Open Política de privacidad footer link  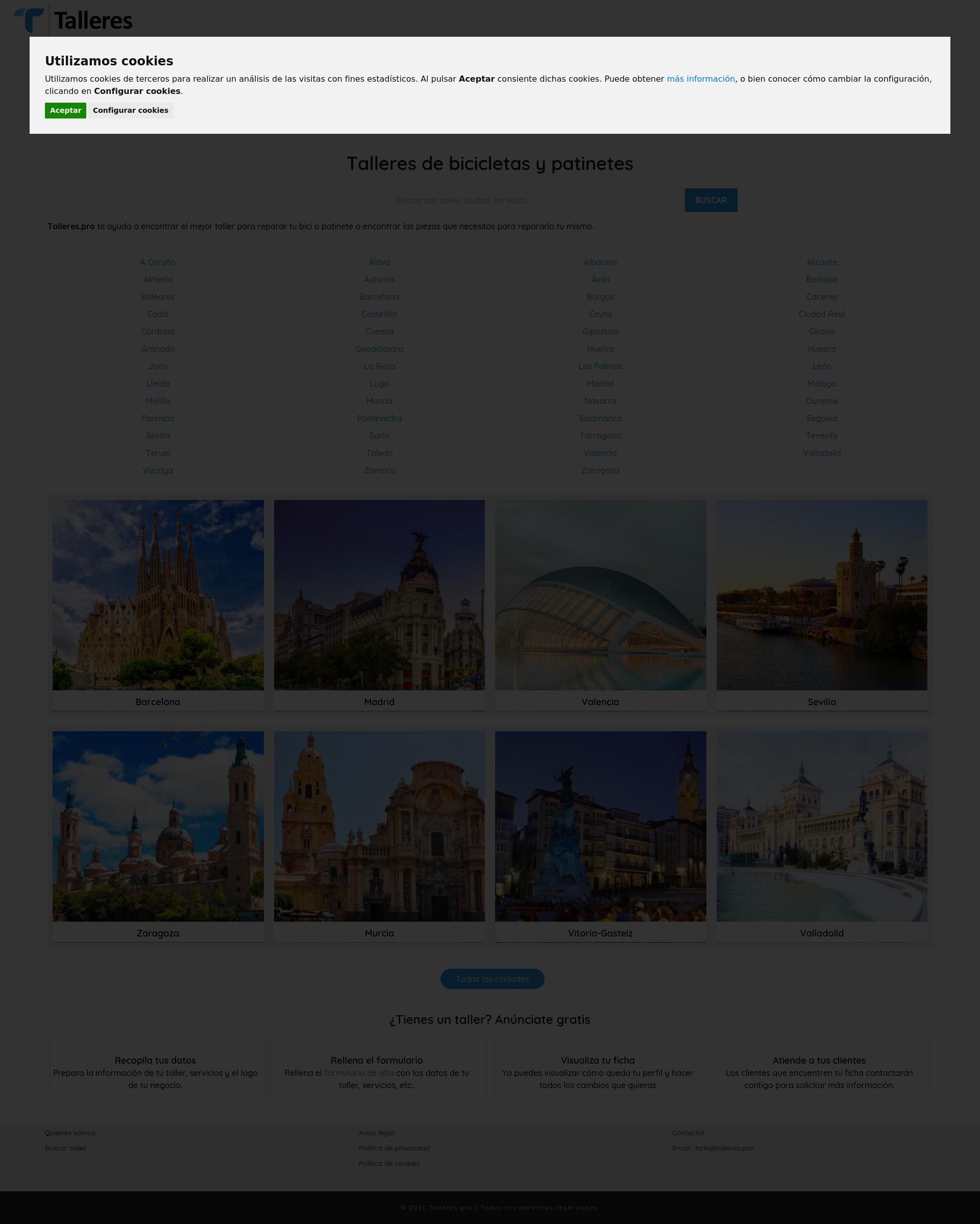click(x=394, y=1148)
